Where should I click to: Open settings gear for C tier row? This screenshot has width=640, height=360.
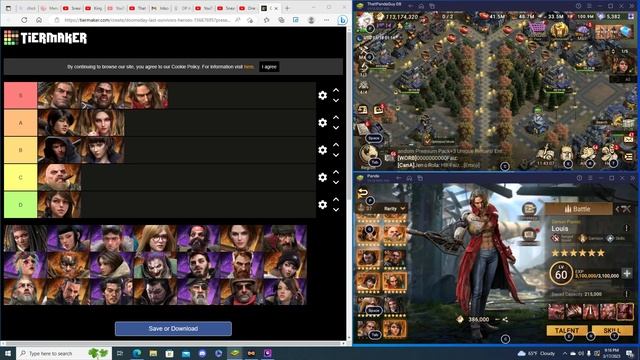pyautogui.click(x=322, y=177)
